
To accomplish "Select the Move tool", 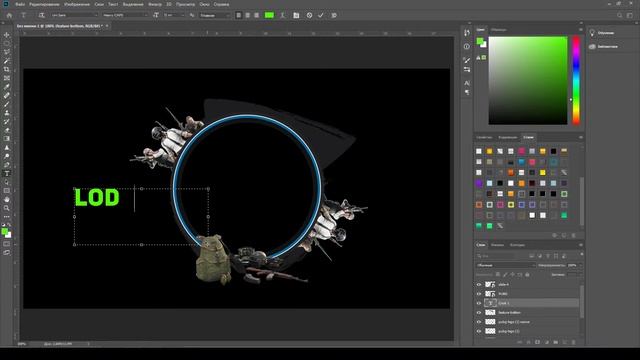I will pyautogui.click(x=7, y=35).
